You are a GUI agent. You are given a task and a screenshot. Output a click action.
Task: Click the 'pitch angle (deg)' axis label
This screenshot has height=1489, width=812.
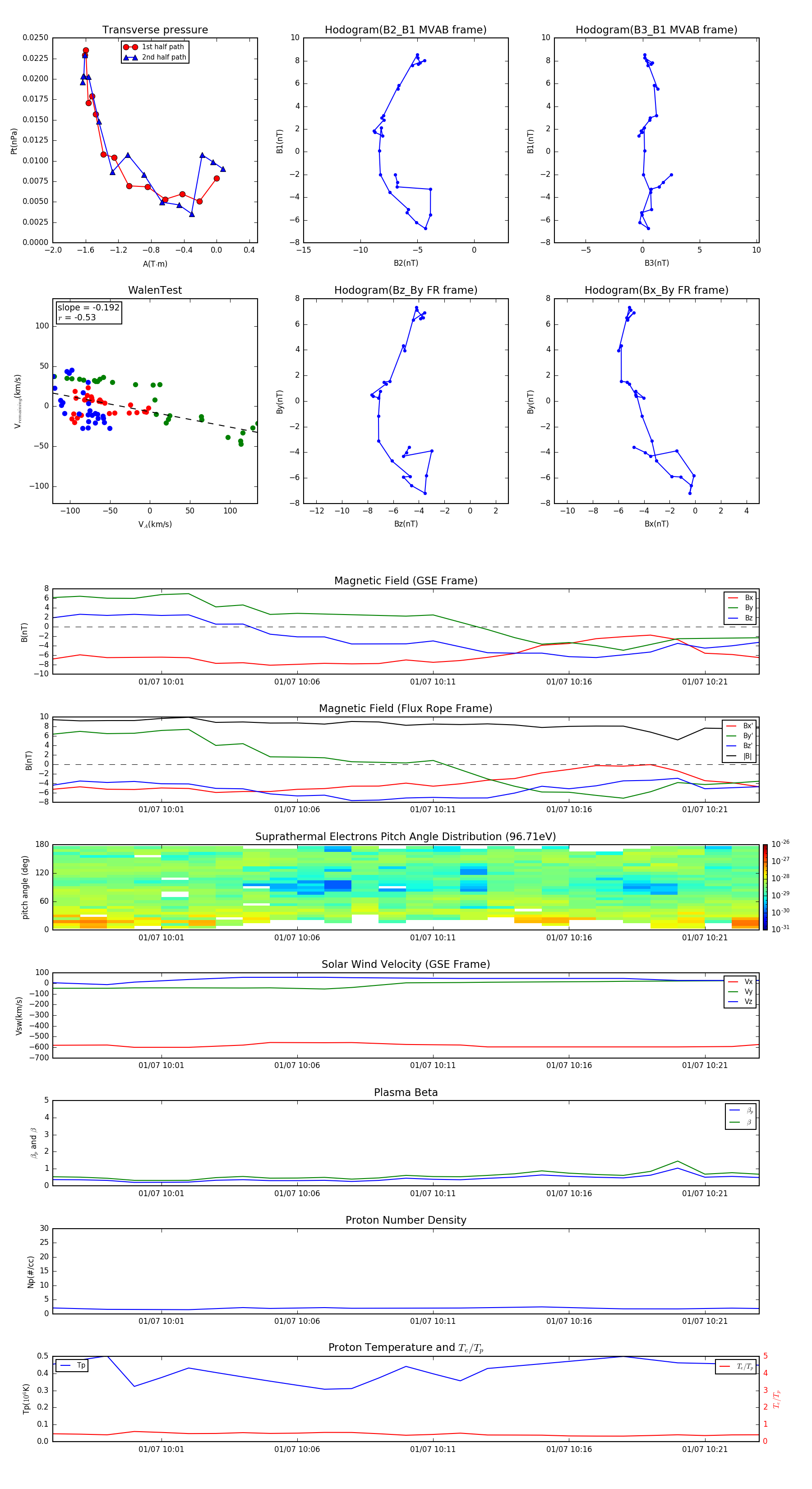(25, 887)
